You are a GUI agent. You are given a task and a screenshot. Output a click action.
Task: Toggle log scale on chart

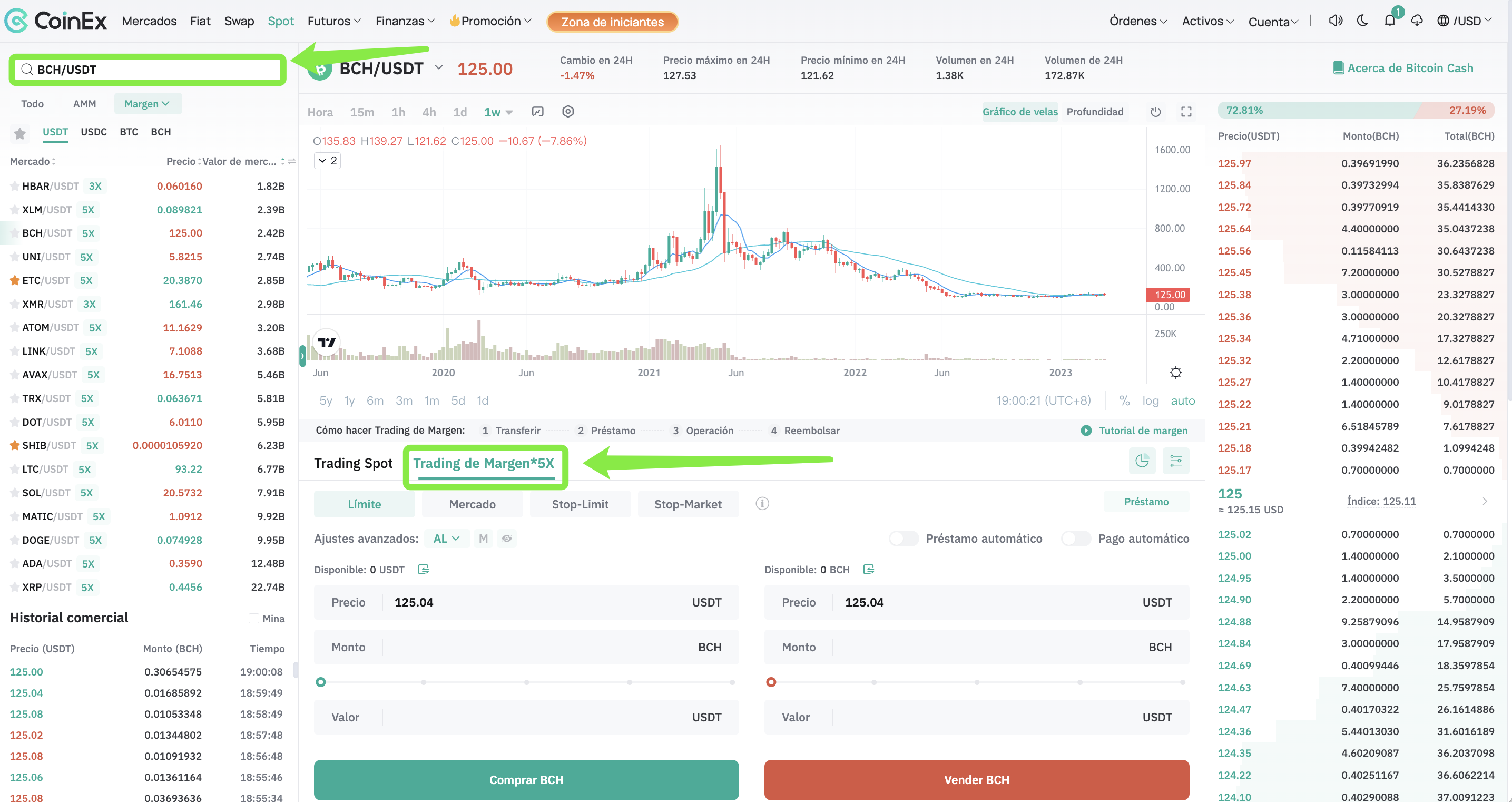tap(1151, 400)
